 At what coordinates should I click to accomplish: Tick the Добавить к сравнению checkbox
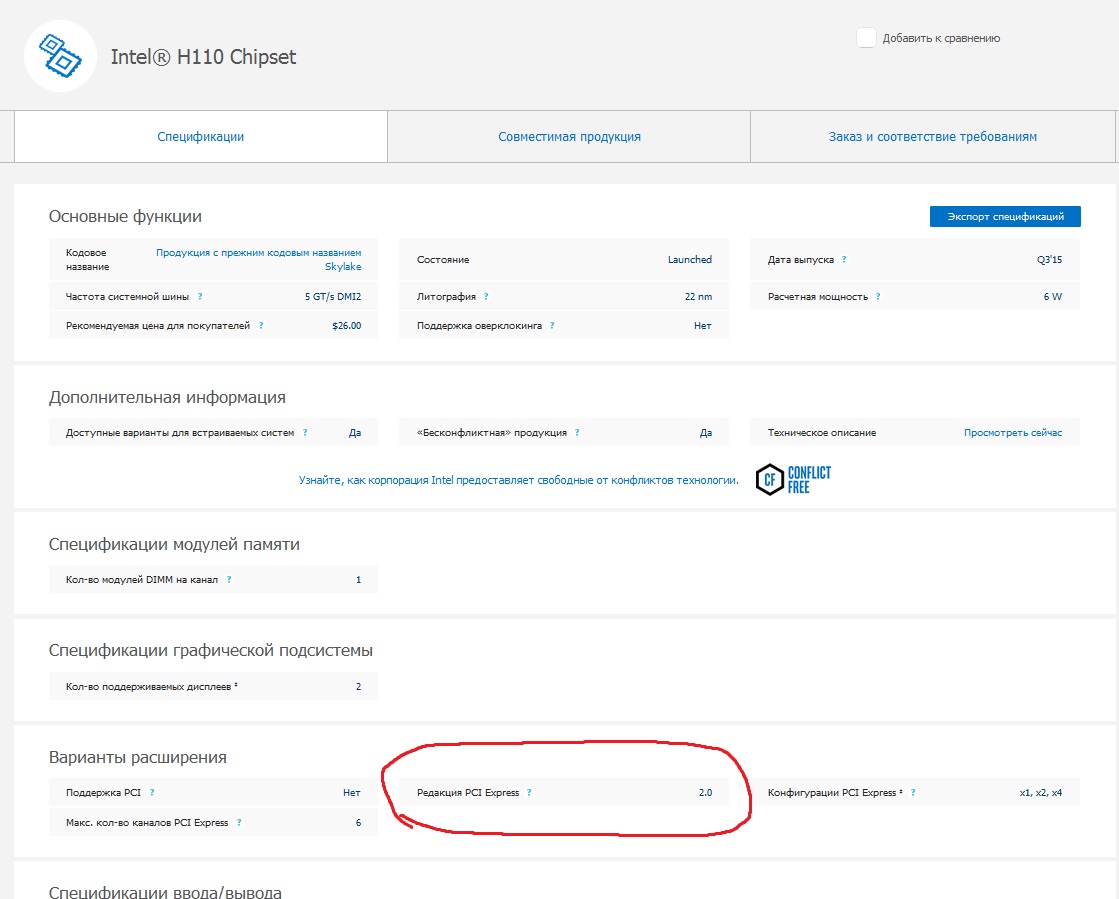866,38
